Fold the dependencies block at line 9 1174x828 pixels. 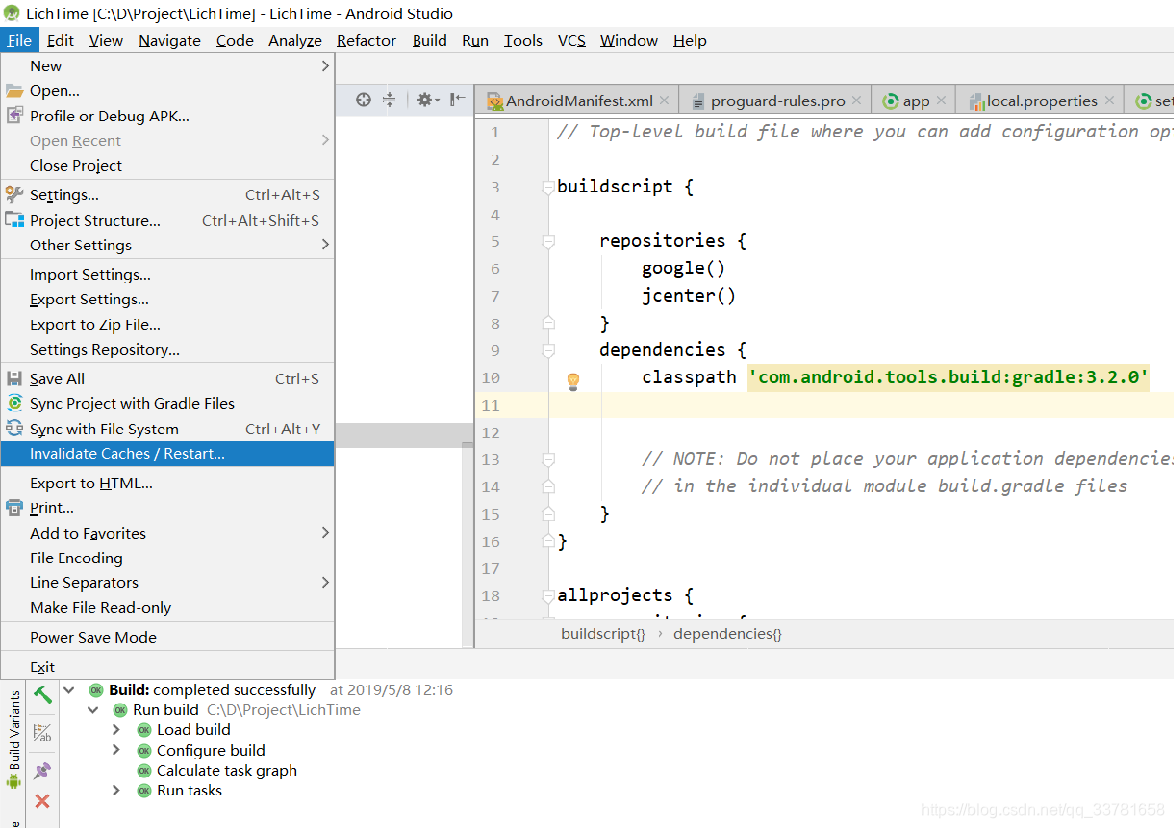548,350
